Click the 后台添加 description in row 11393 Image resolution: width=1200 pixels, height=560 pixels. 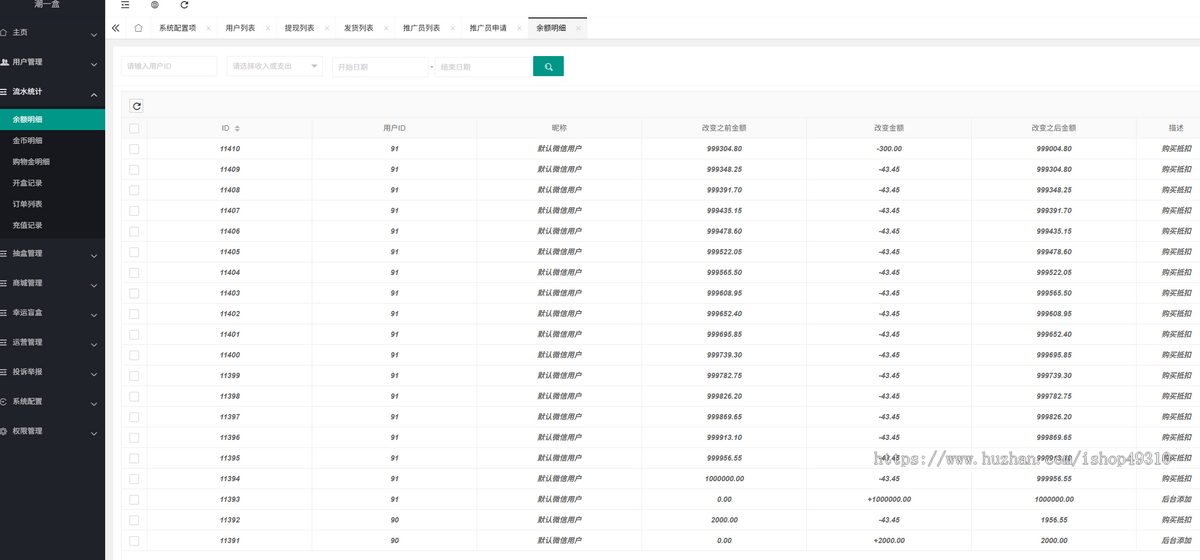[1176, 499]
